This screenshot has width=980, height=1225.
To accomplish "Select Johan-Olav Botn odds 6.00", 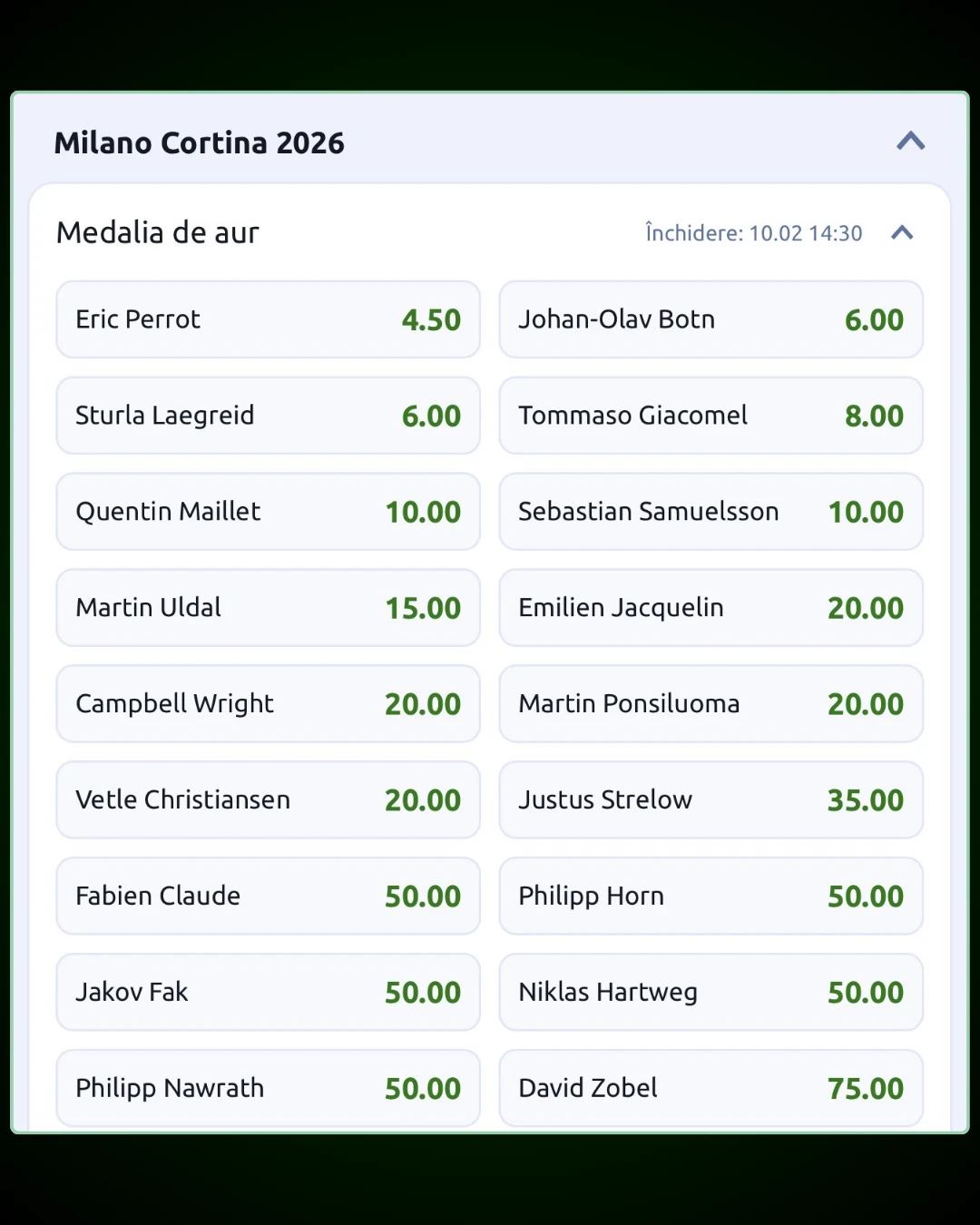I will (x=710, y=319).
